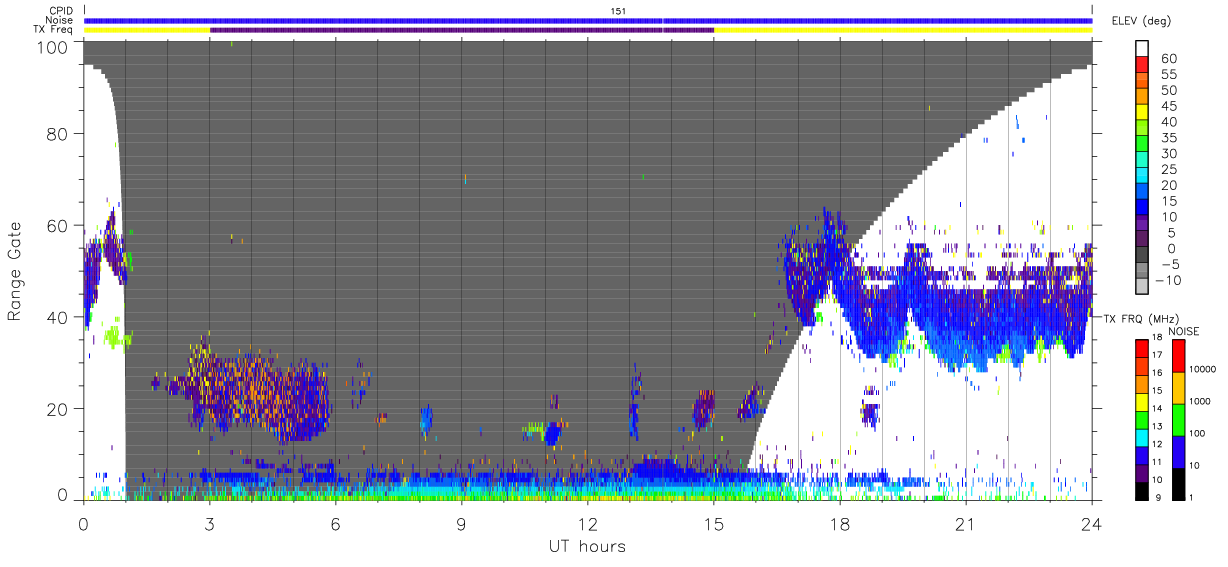Click the blue Noise bar above the plot
Screen dimensions: 1228x567
[588, 20]
